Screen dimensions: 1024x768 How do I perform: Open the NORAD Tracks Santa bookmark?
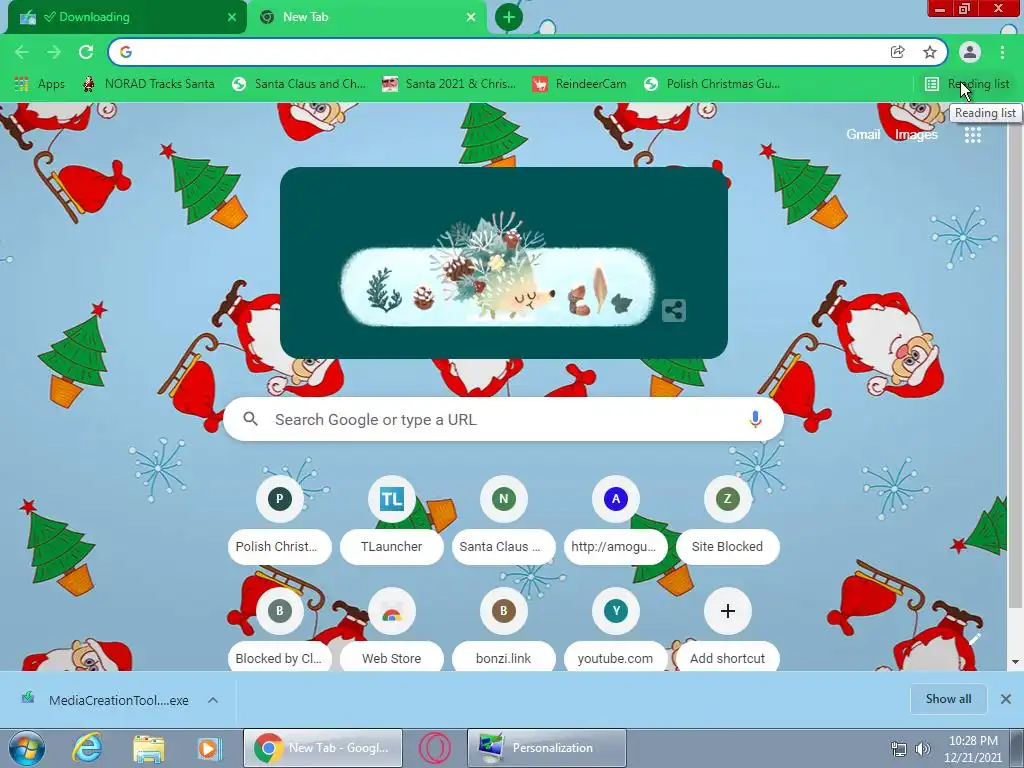point(149,84)
